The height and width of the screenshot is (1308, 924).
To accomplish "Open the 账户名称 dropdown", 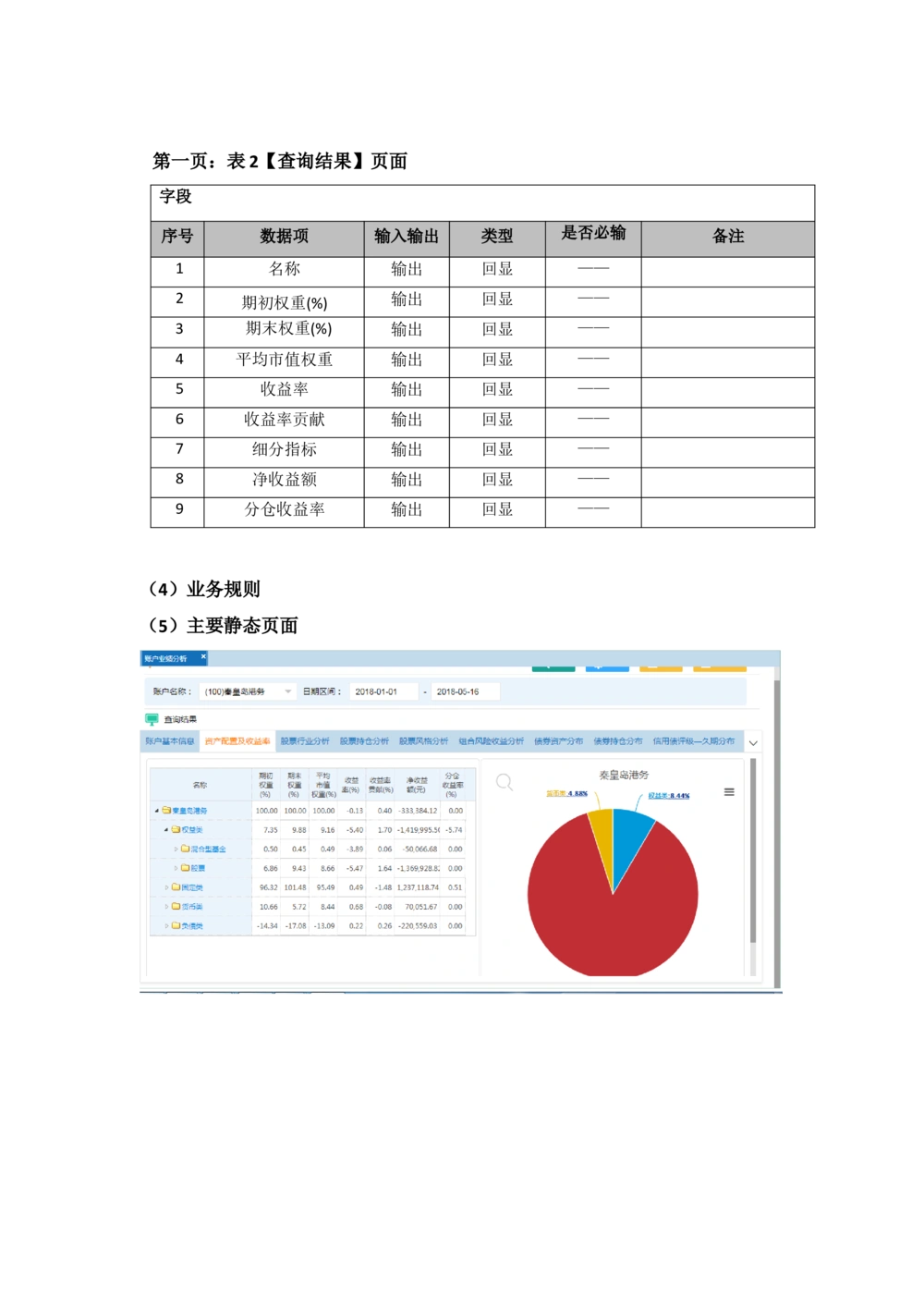I will [288, 691].
